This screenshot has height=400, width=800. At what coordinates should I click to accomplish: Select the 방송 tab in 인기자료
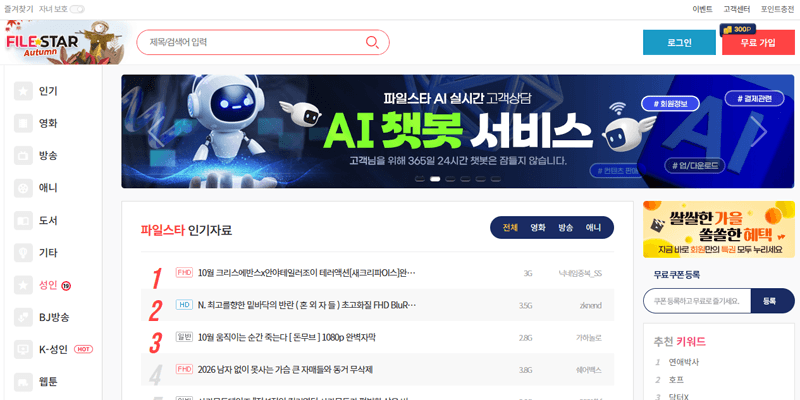565,228
